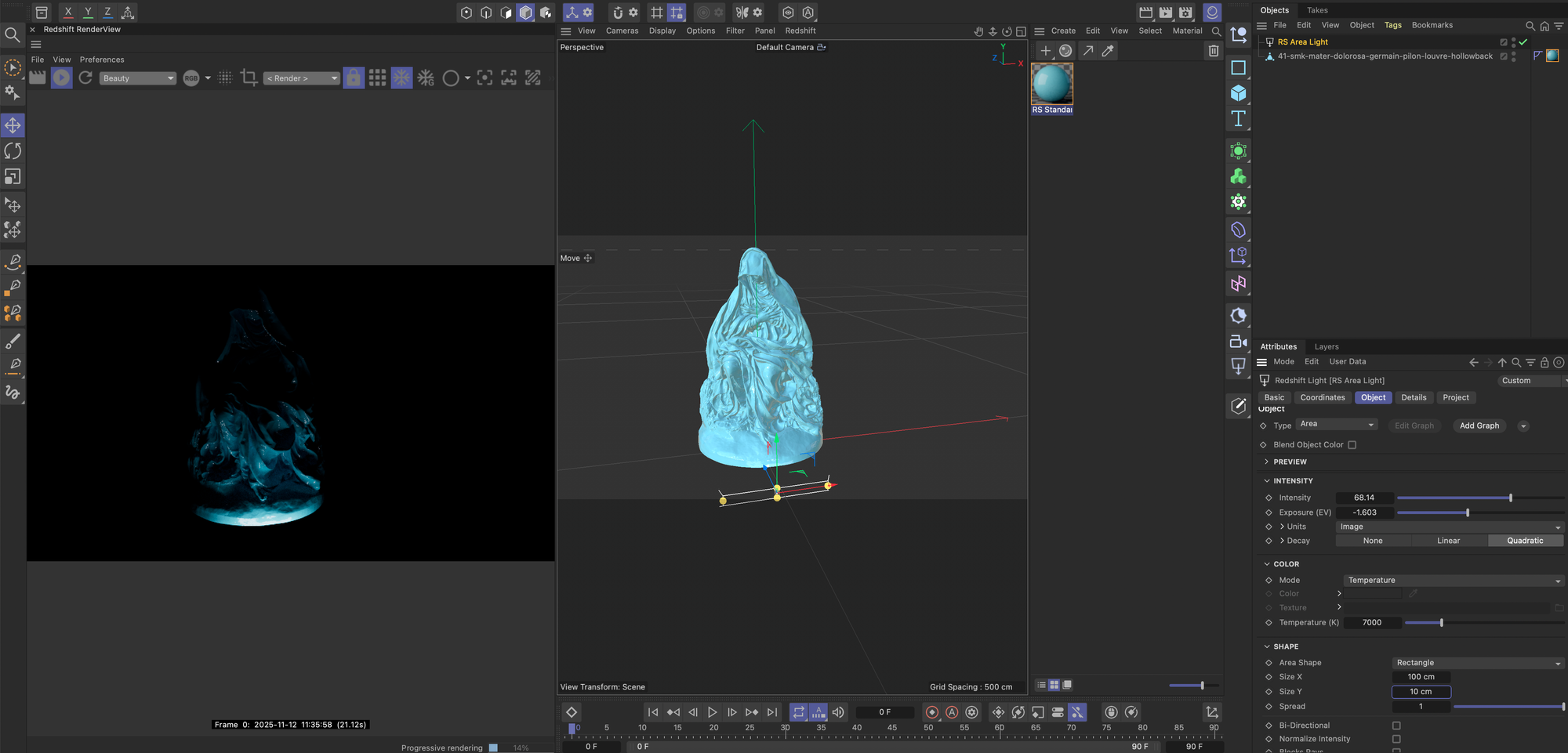Set Decay to Linear

pos(1448,541)
